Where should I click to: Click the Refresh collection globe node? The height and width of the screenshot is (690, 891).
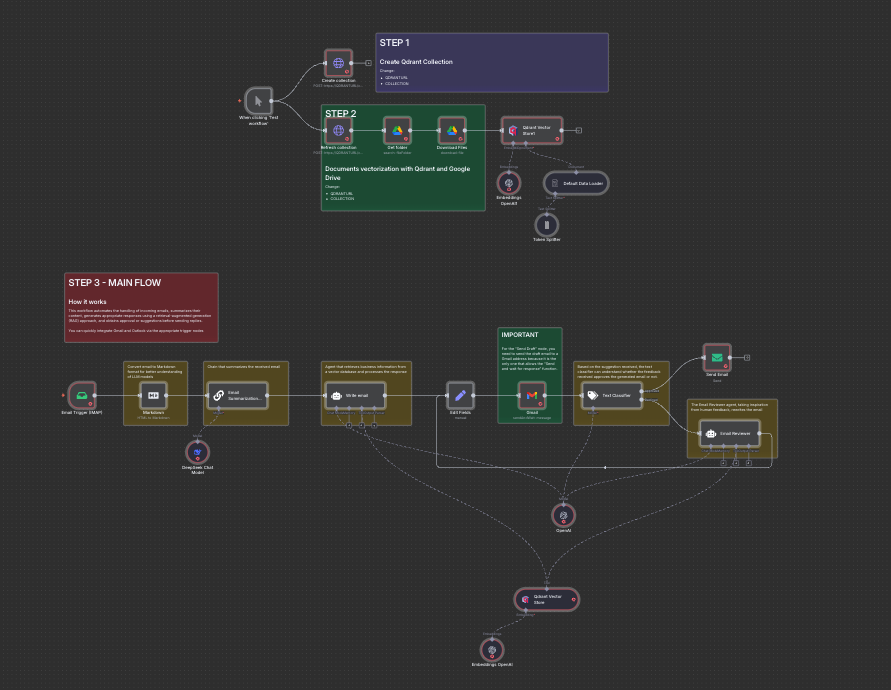[x=338, y=130]
